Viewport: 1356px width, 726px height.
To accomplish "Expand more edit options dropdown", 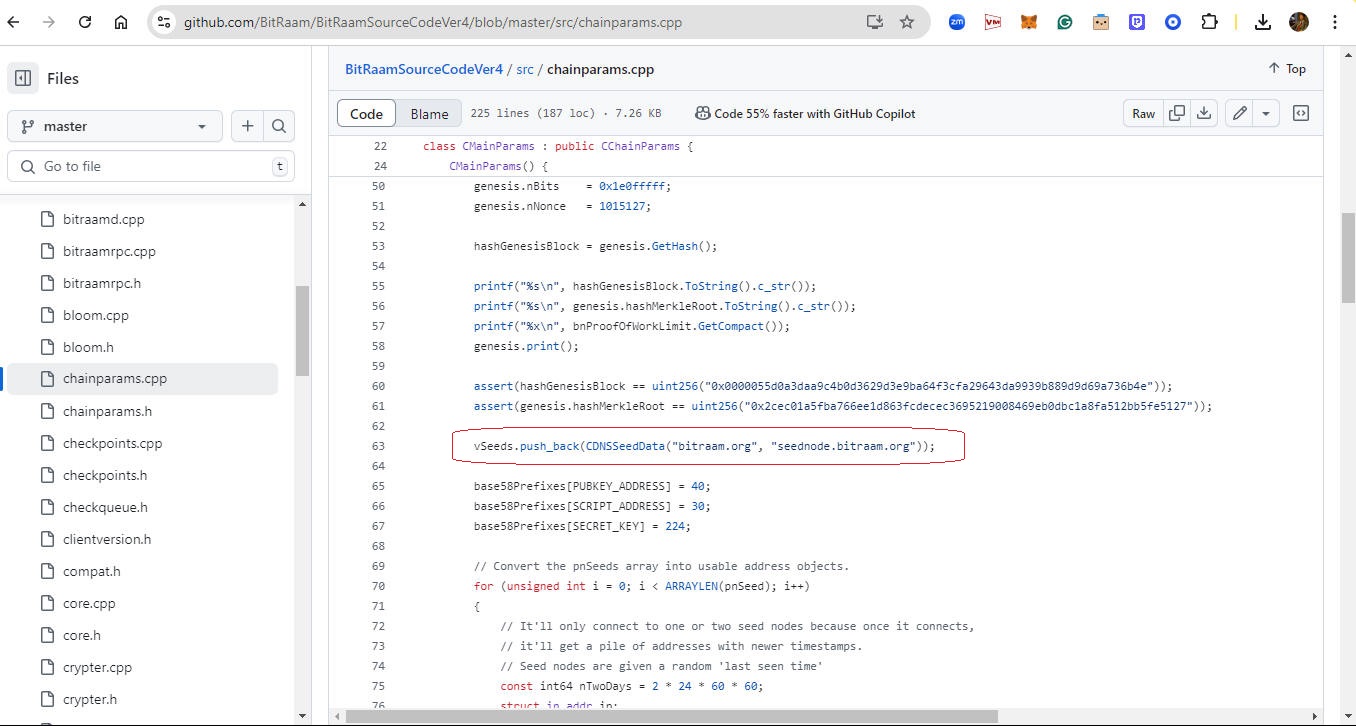I will 1266,113.
